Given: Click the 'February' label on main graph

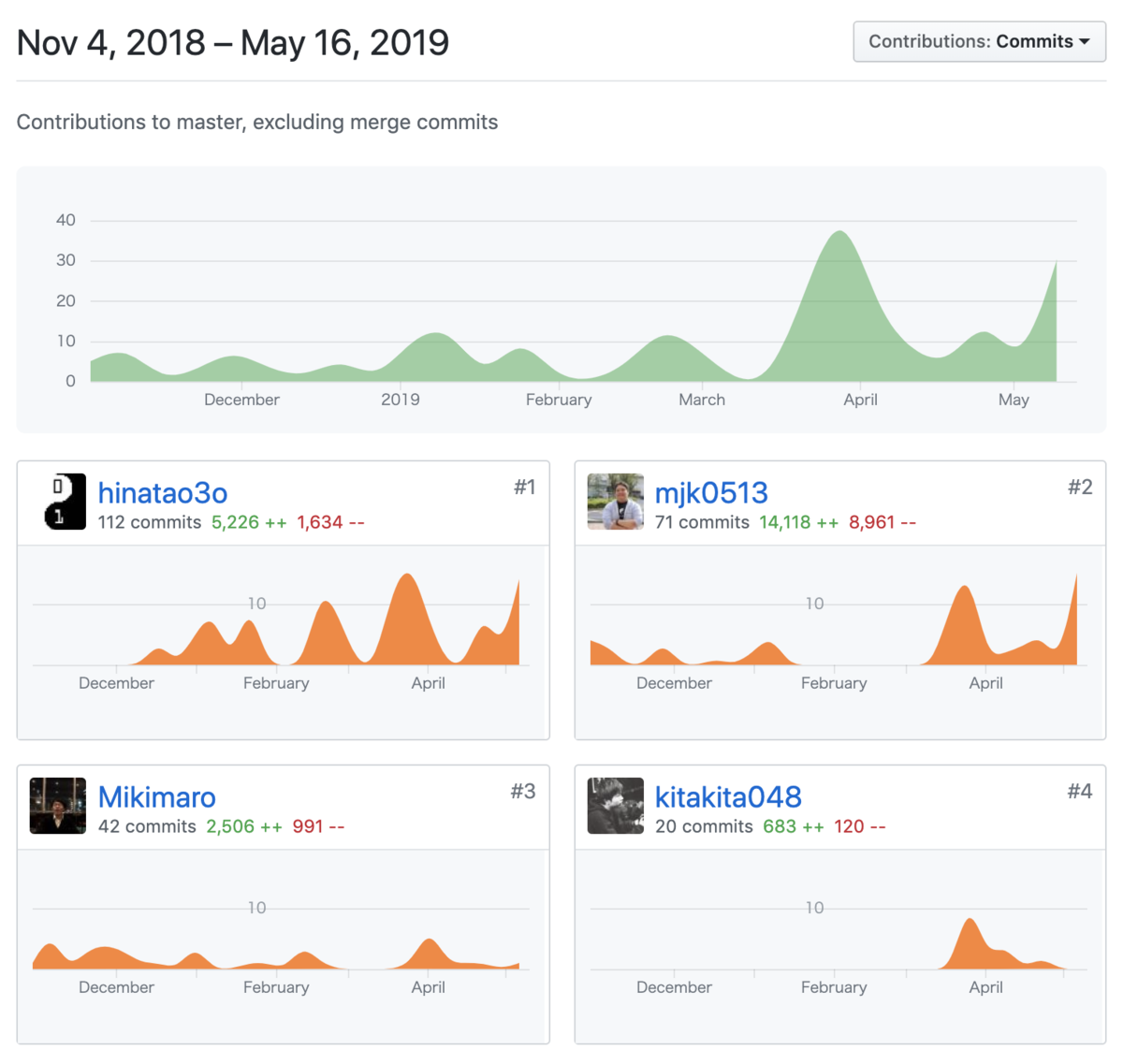Looking at the screenshot, I should pyautogui.click(x=559, y=400).
